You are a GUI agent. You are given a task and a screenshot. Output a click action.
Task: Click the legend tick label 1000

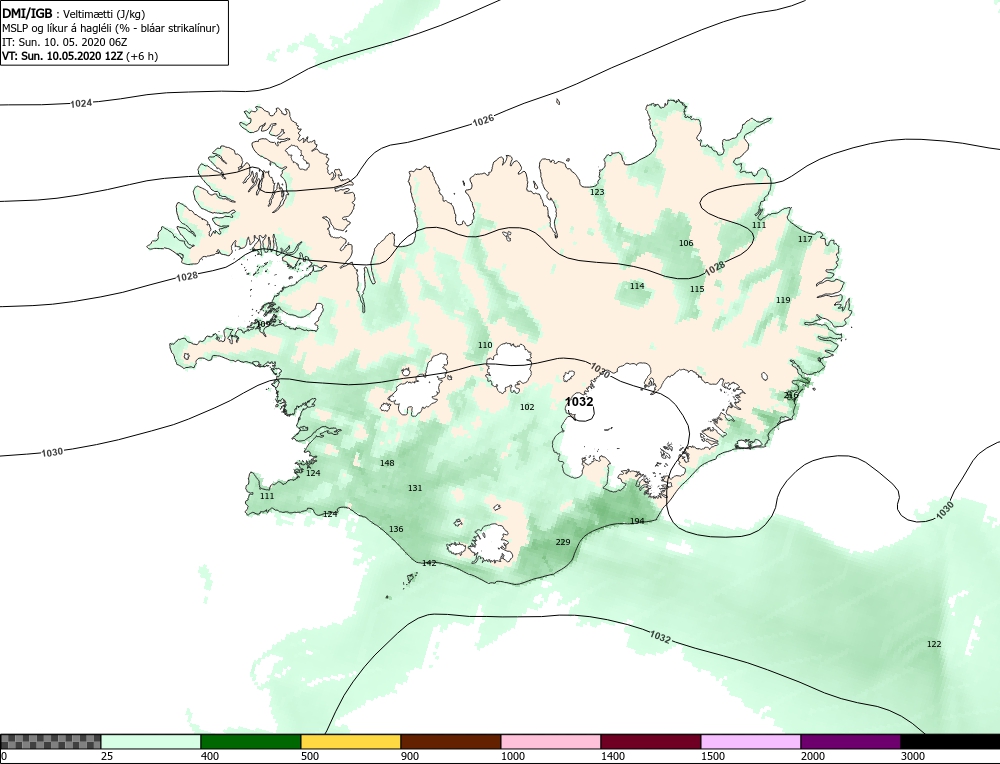click(513, 756)
